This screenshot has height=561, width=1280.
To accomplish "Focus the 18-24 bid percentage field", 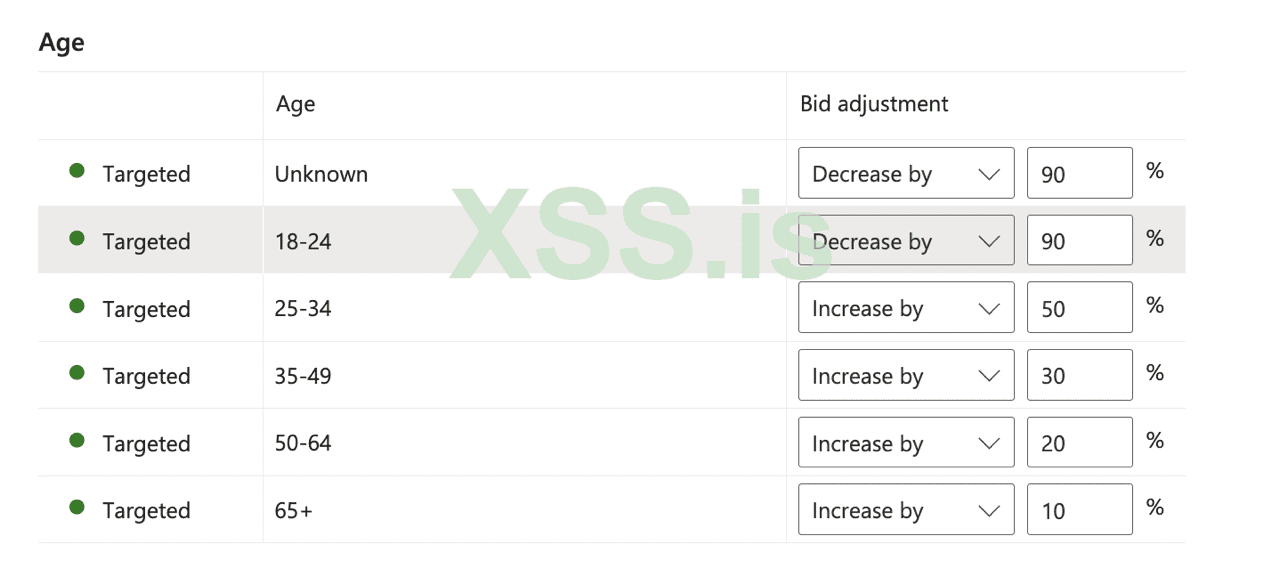I will pos(1079,241).
